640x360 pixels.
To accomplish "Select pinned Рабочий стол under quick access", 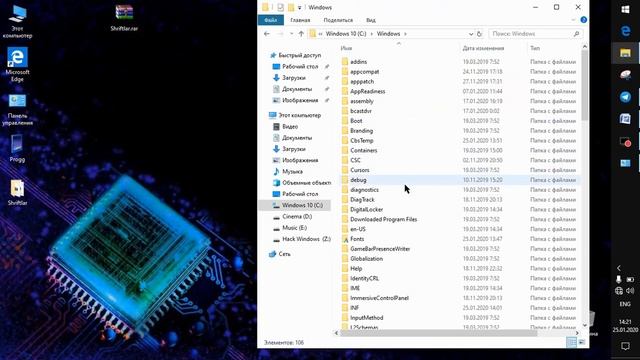I will [300, 67].
